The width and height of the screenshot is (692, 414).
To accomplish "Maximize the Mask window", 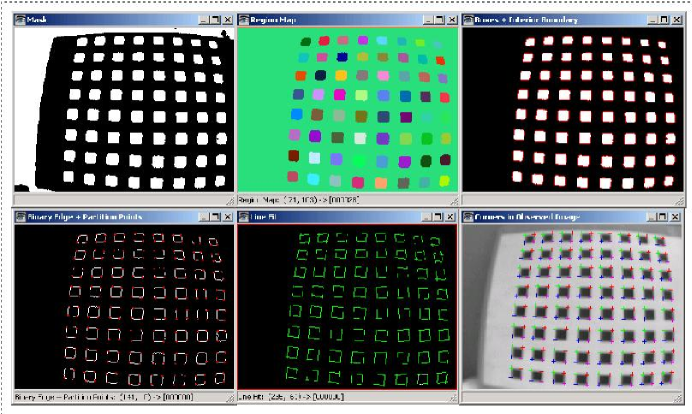I will pyautogui.click(x=215, y=20).
